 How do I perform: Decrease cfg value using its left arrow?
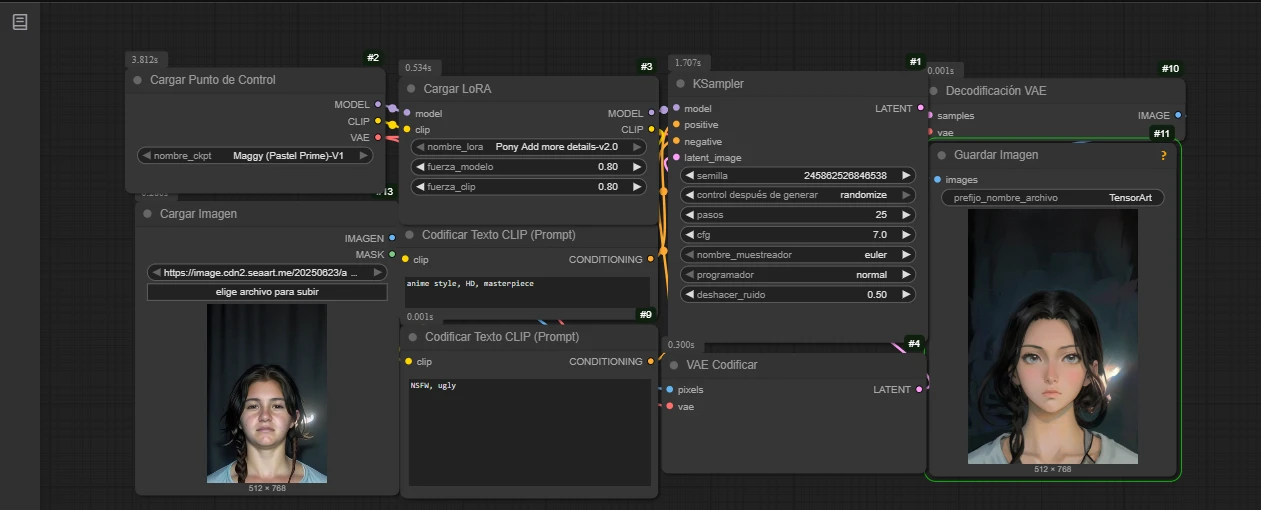coord(689,235)
